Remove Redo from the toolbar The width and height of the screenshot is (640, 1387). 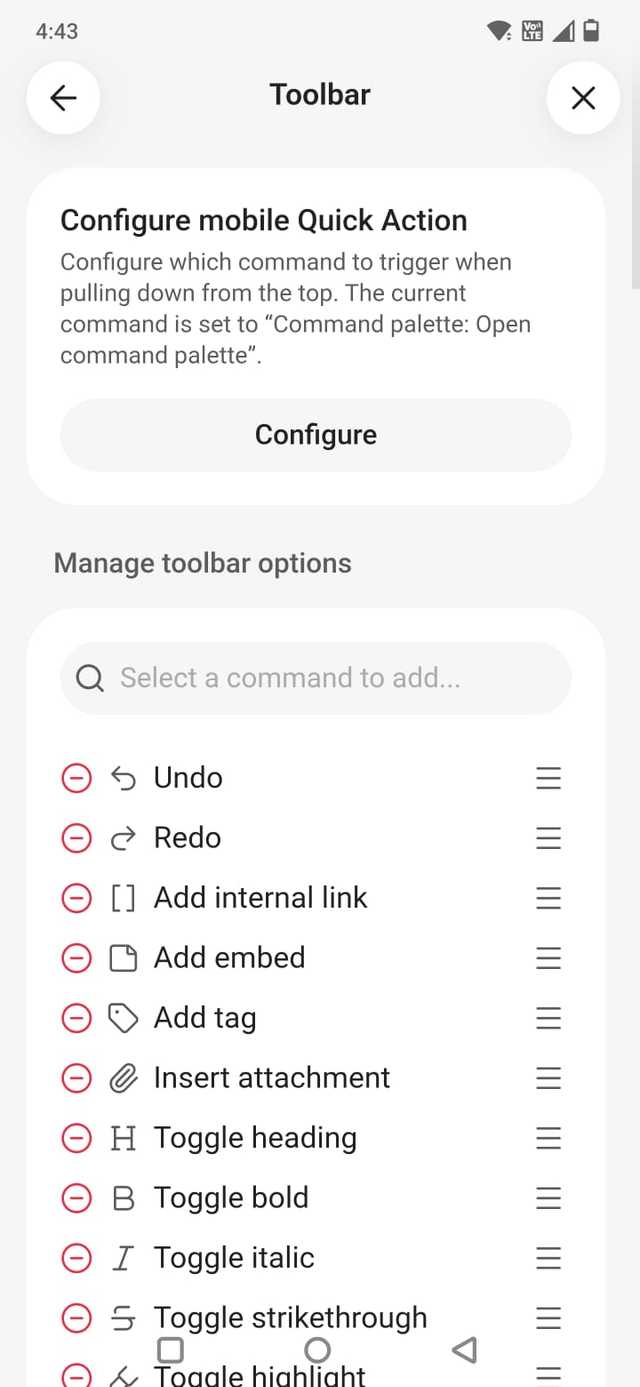[77, 838]
